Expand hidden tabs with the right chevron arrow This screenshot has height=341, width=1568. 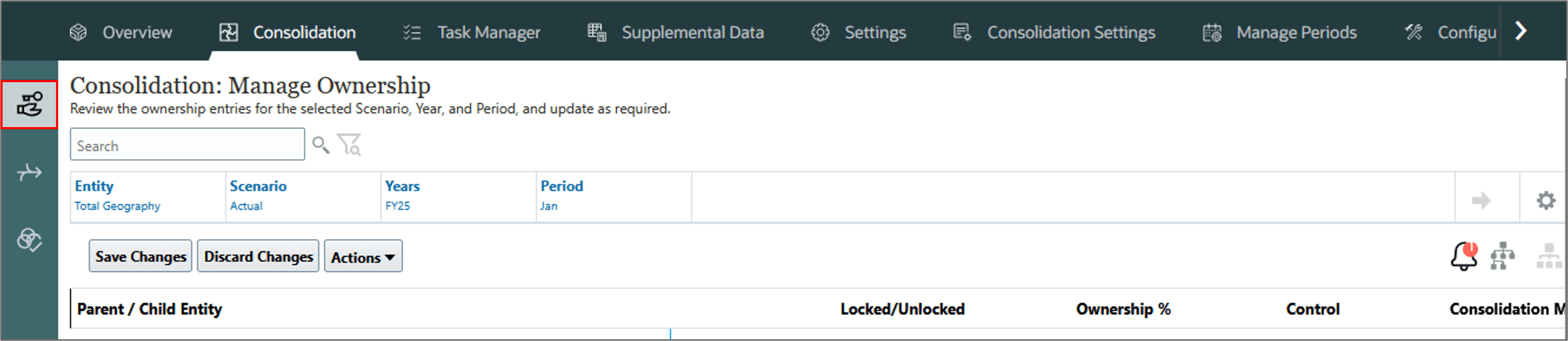1521,30
